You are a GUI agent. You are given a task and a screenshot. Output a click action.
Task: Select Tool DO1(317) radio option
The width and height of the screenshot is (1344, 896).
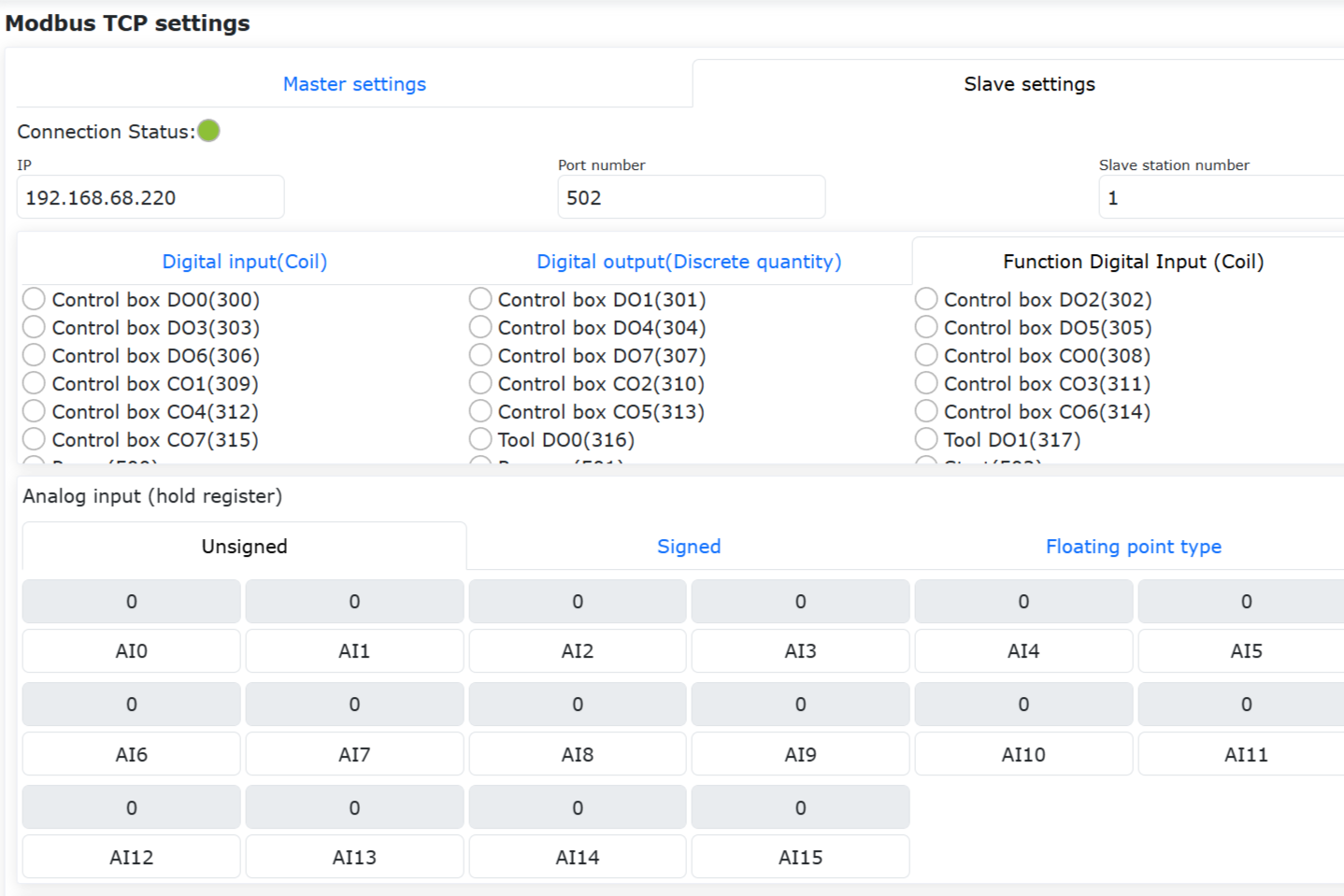click(x=926, y=439)
